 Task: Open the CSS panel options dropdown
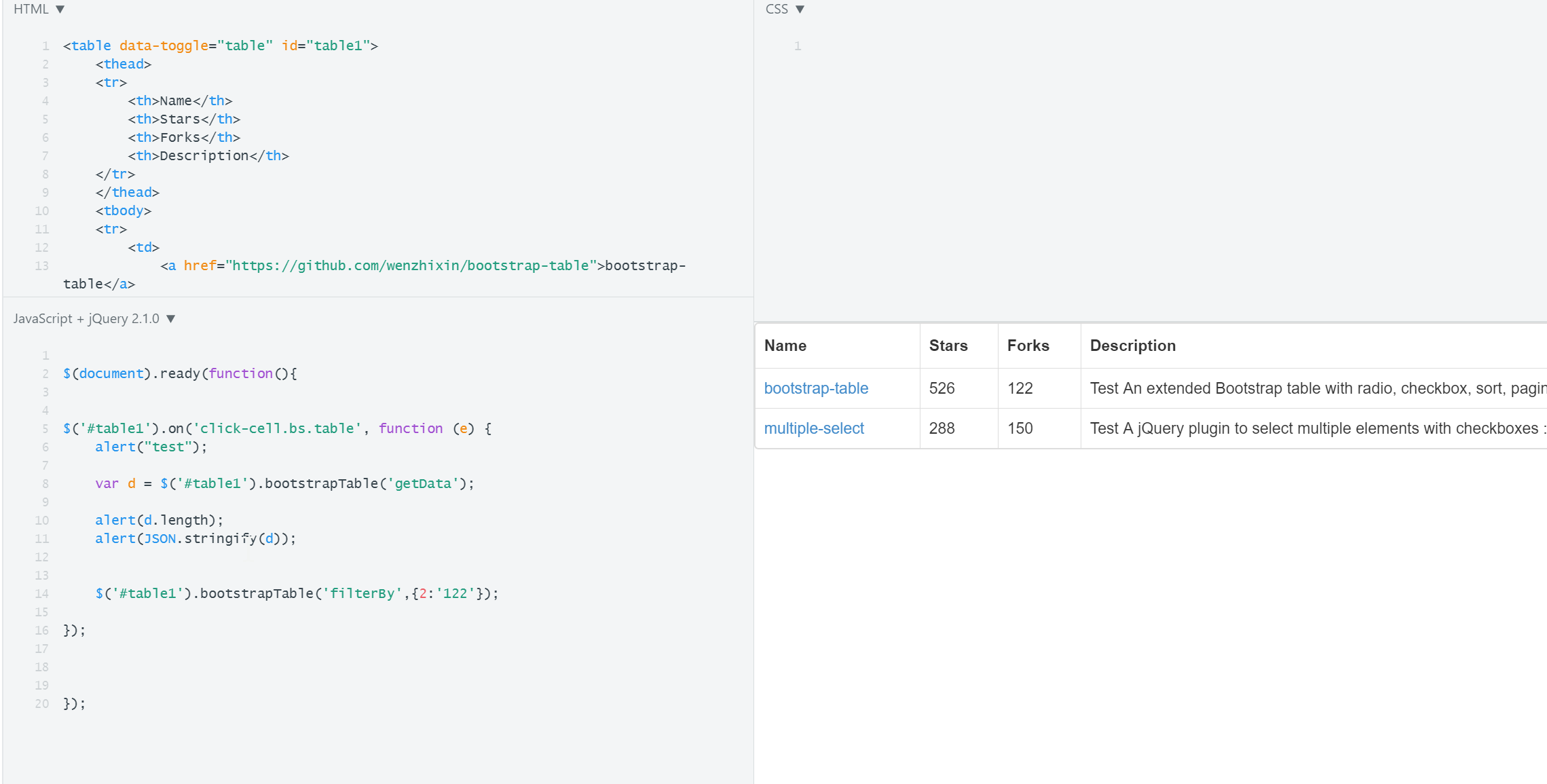click(800, 9)
